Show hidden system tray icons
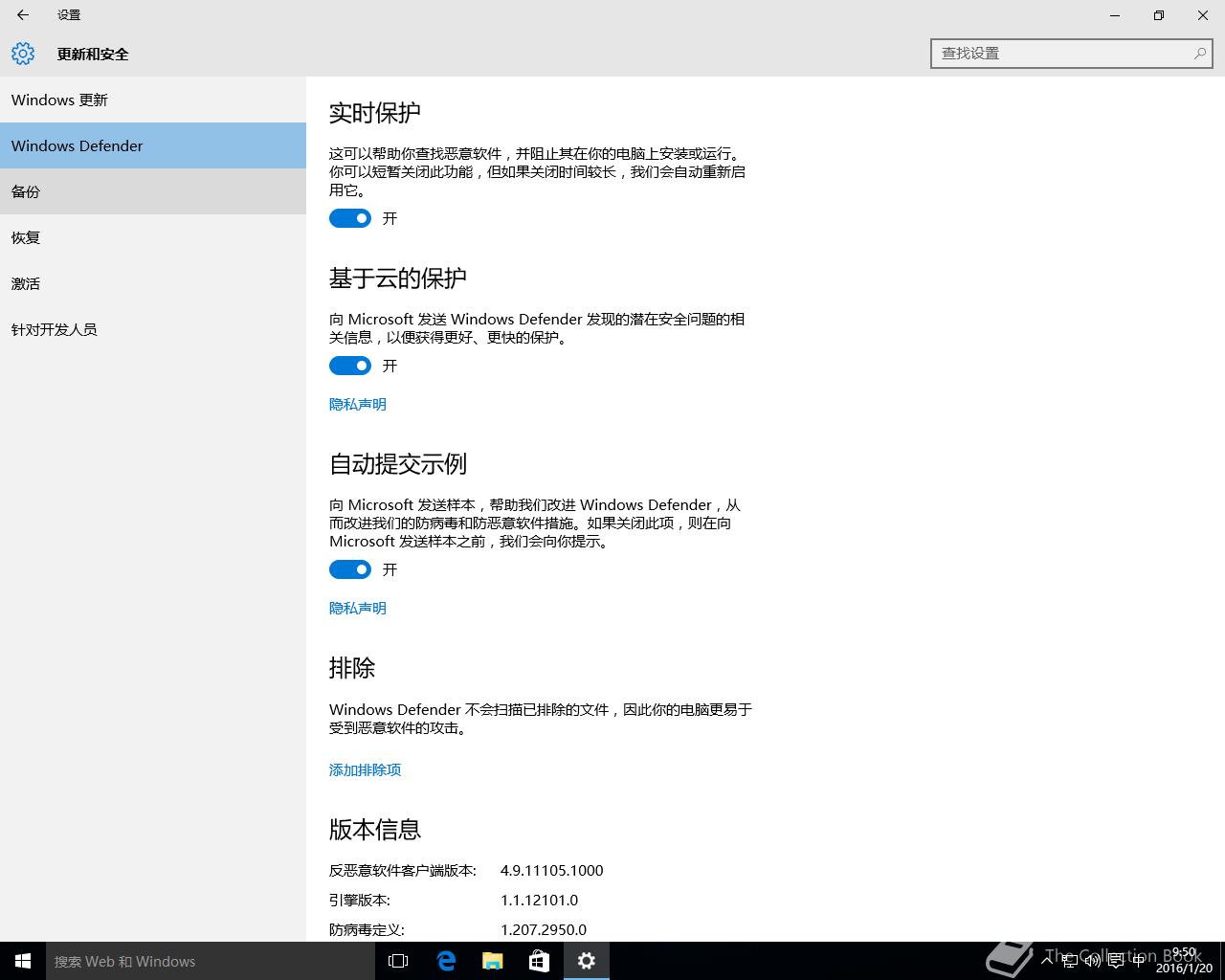 [x=1047, y=961]
